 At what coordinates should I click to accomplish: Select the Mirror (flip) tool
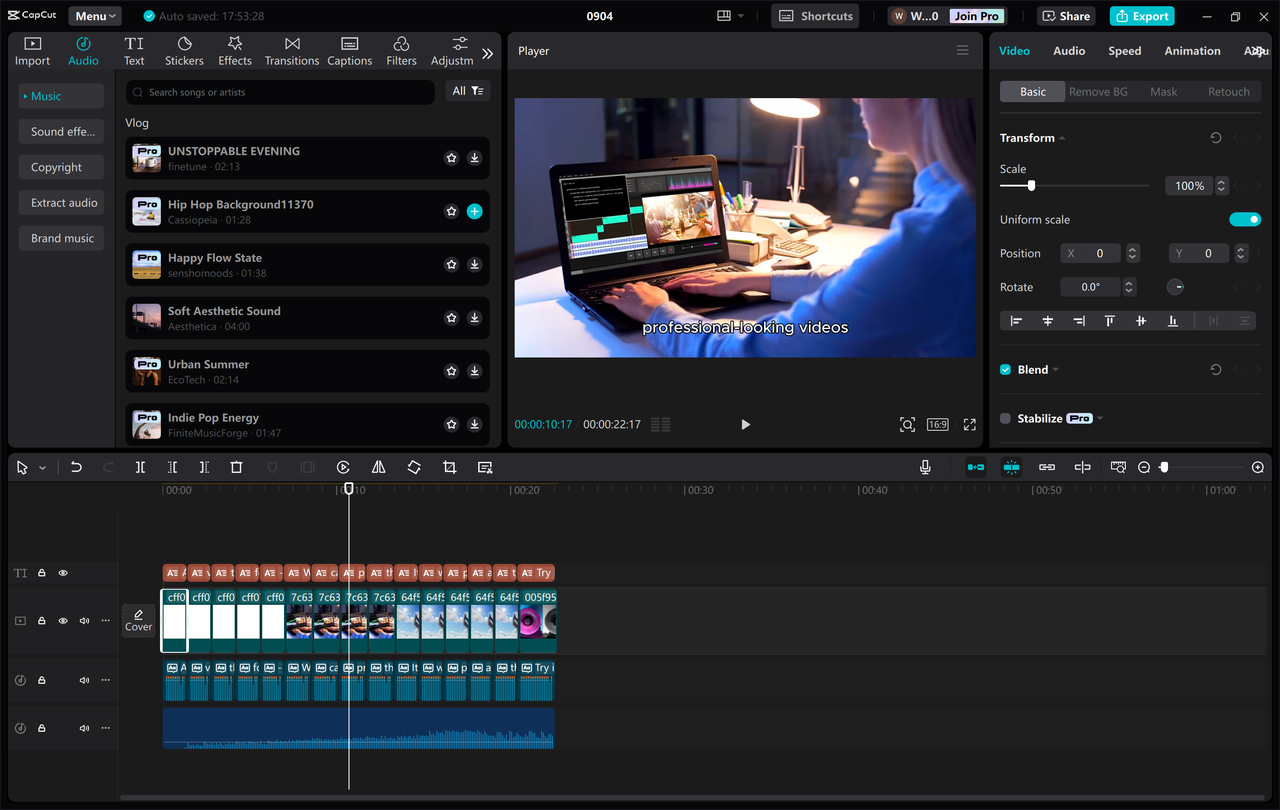[378, 467]
